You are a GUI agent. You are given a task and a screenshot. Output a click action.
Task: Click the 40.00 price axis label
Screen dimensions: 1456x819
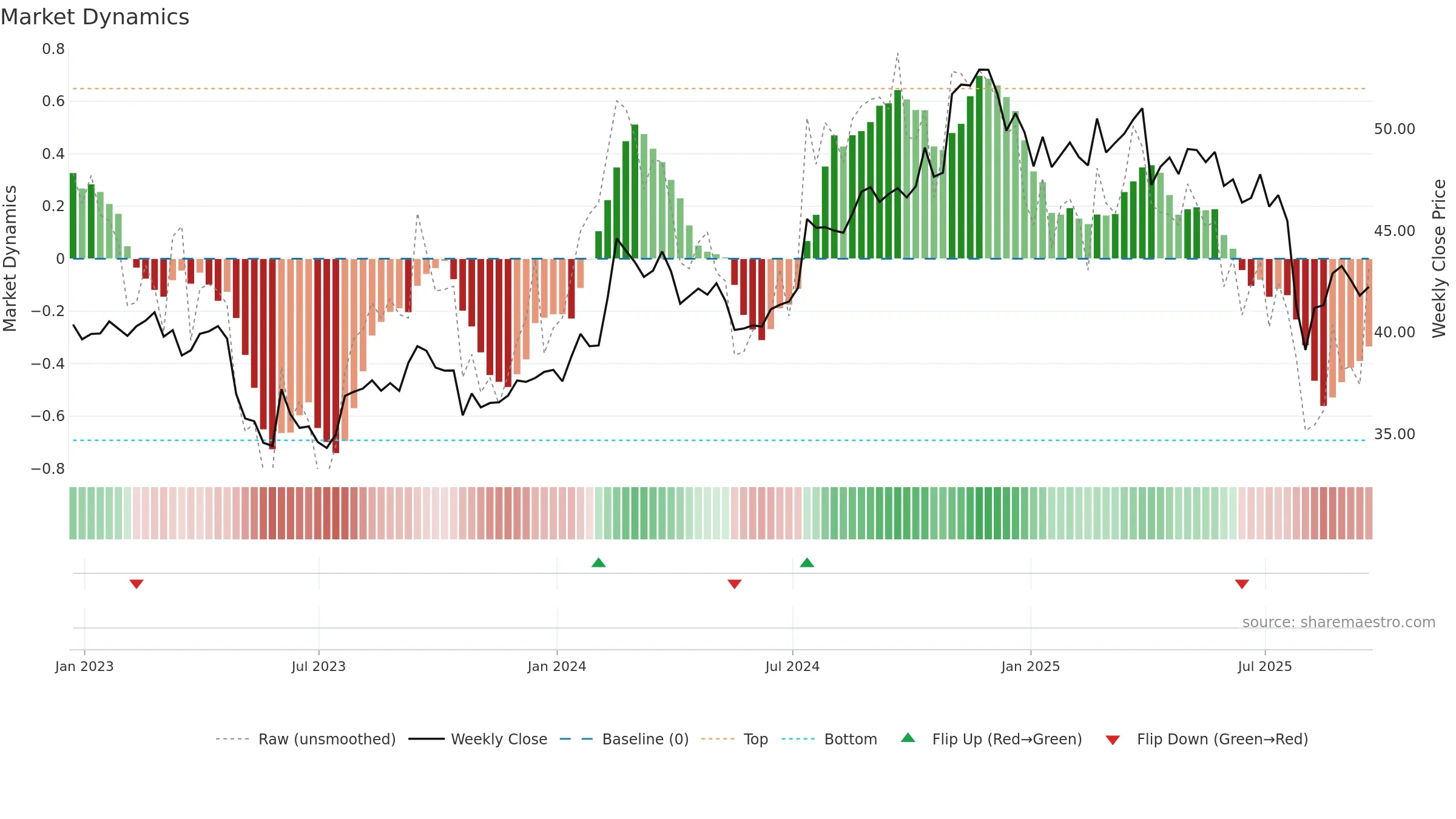1395,332
